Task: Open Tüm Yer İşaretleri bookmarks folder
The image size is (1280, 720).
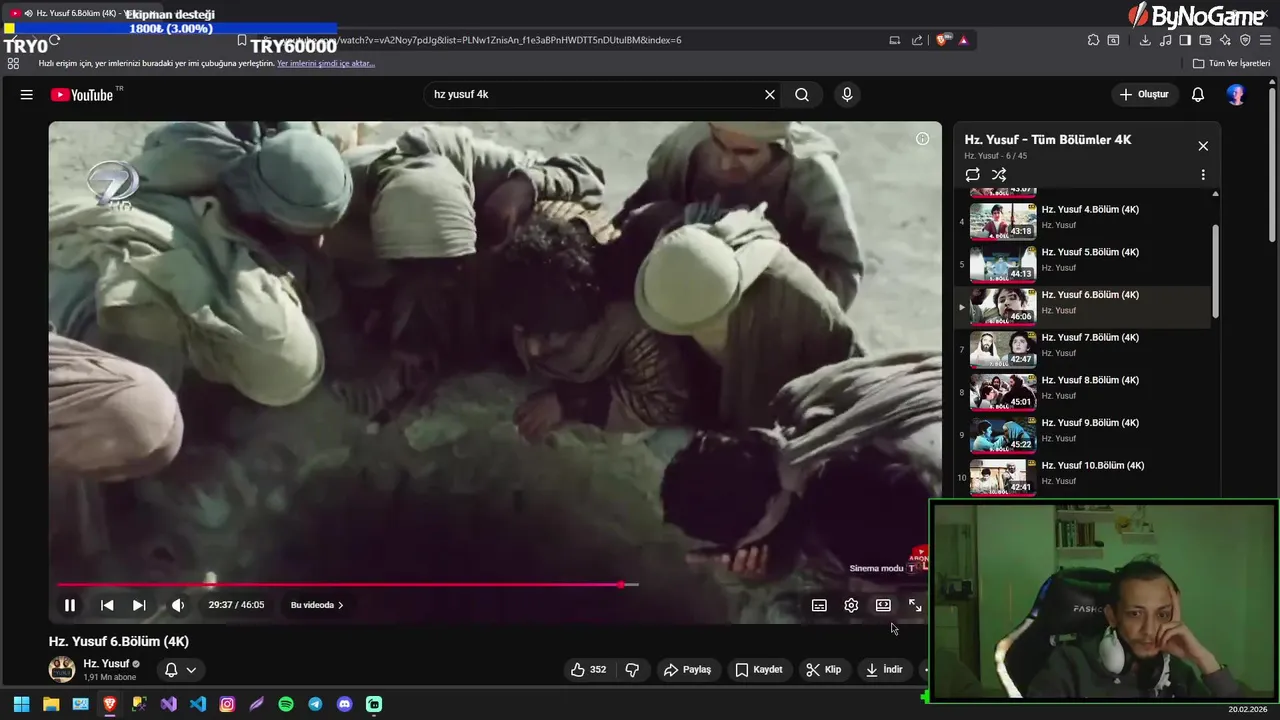Action: click(1231, 63)
